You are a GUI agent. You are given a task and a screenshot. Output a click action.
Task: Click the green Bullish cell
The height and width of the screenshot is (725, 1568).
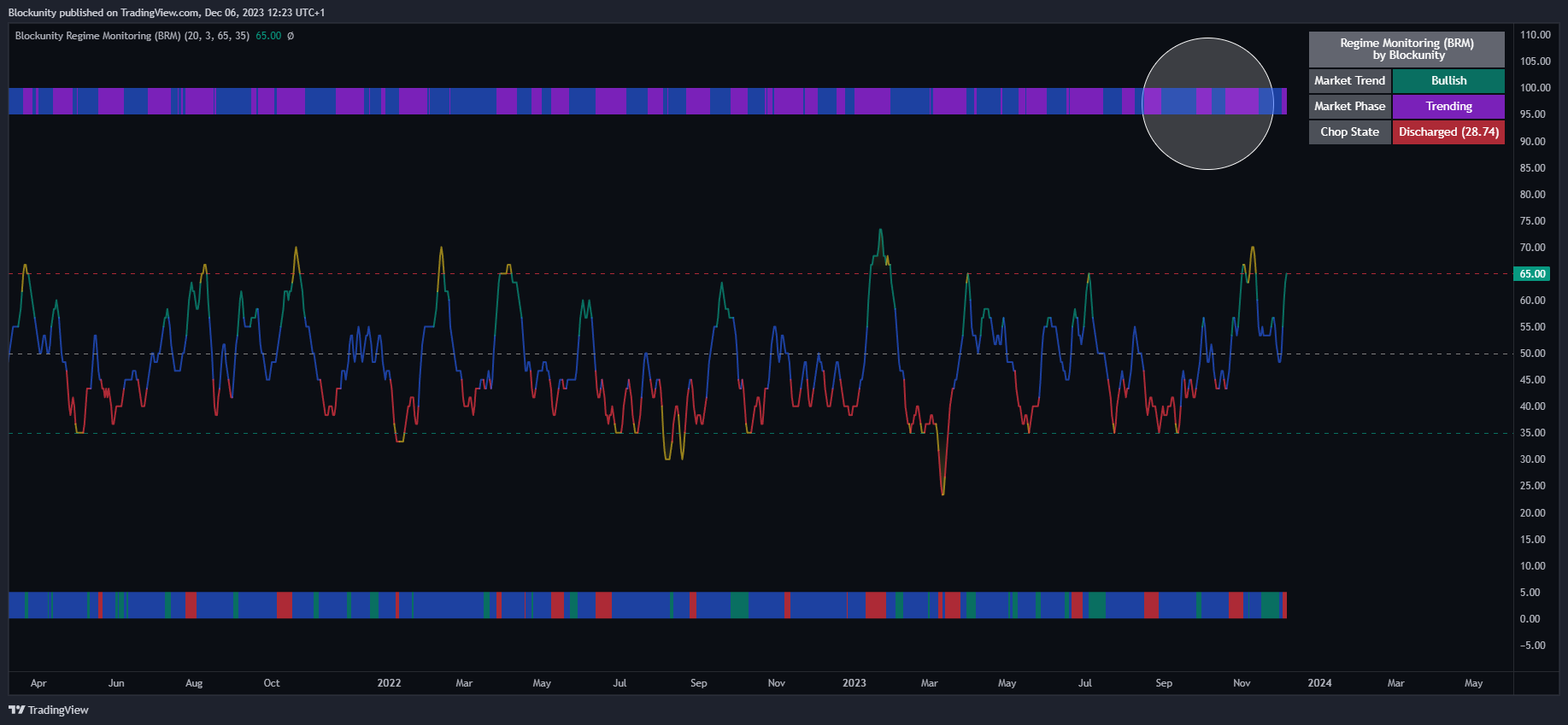[1448, 80]
